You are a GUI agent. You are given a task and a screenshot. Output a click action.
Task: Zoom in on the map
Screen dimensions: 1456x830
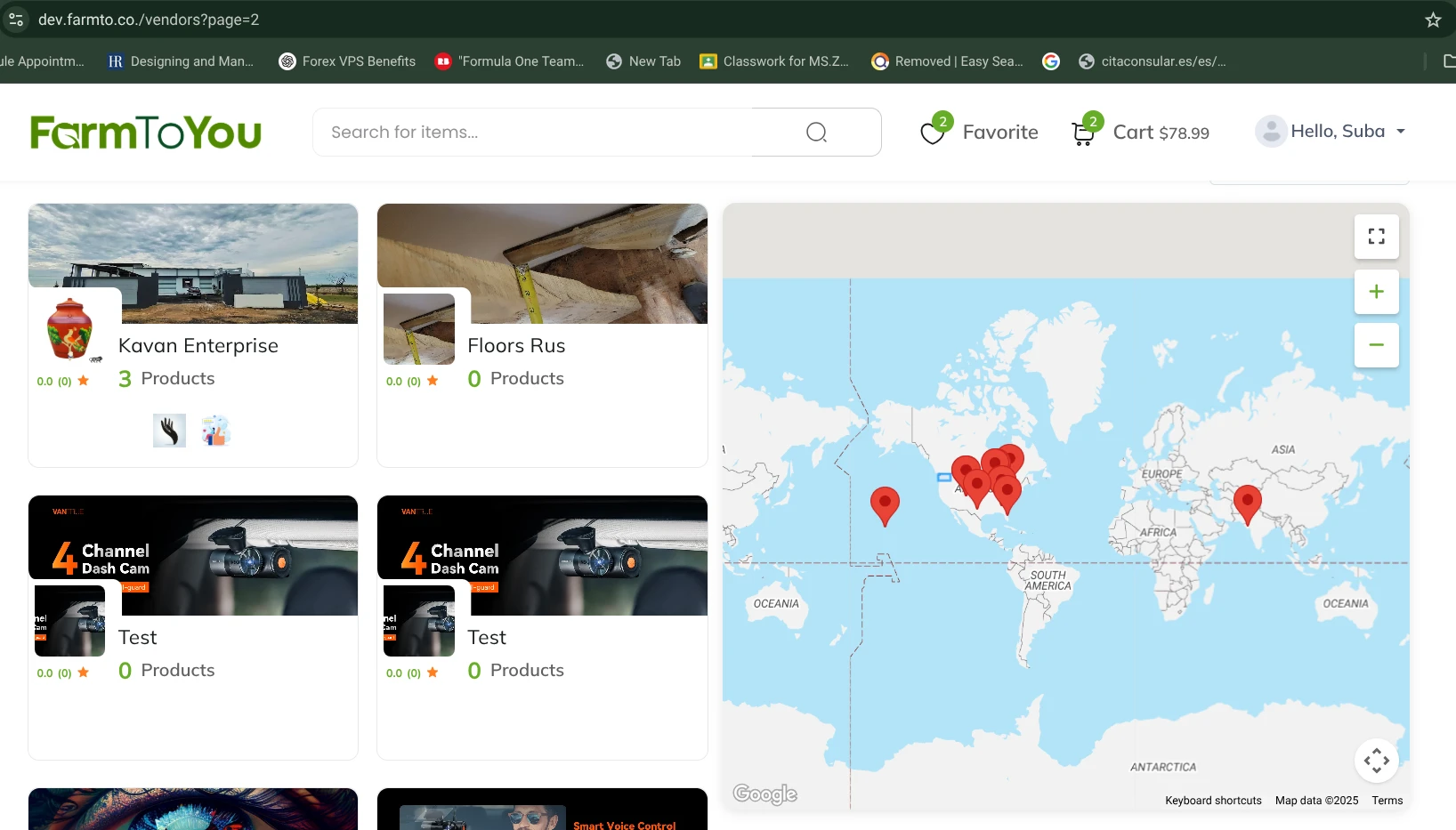pyautogui.click(x=1376, y=292)
